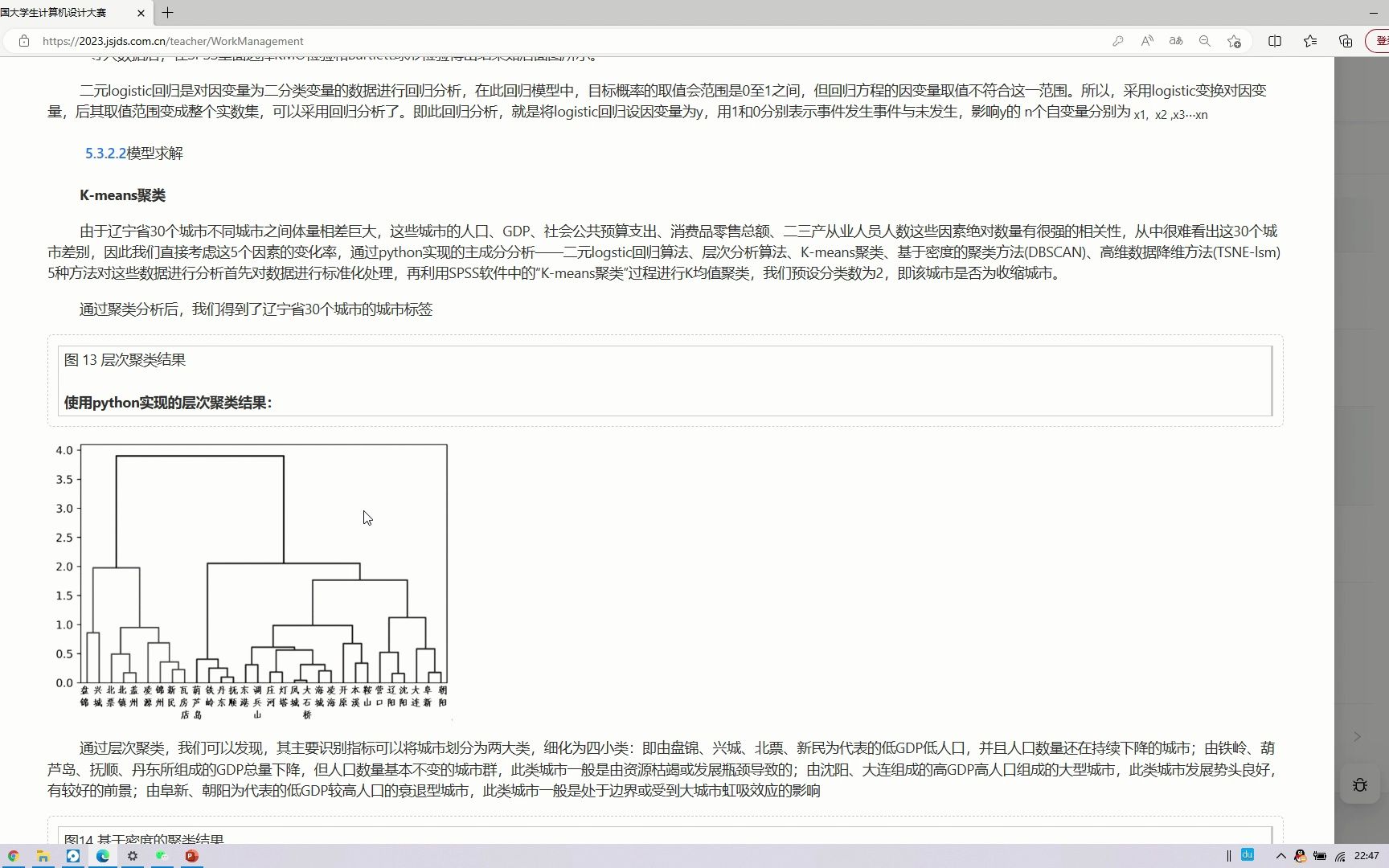Open PowerPoint from the taskbar

(x=191, y=856)
